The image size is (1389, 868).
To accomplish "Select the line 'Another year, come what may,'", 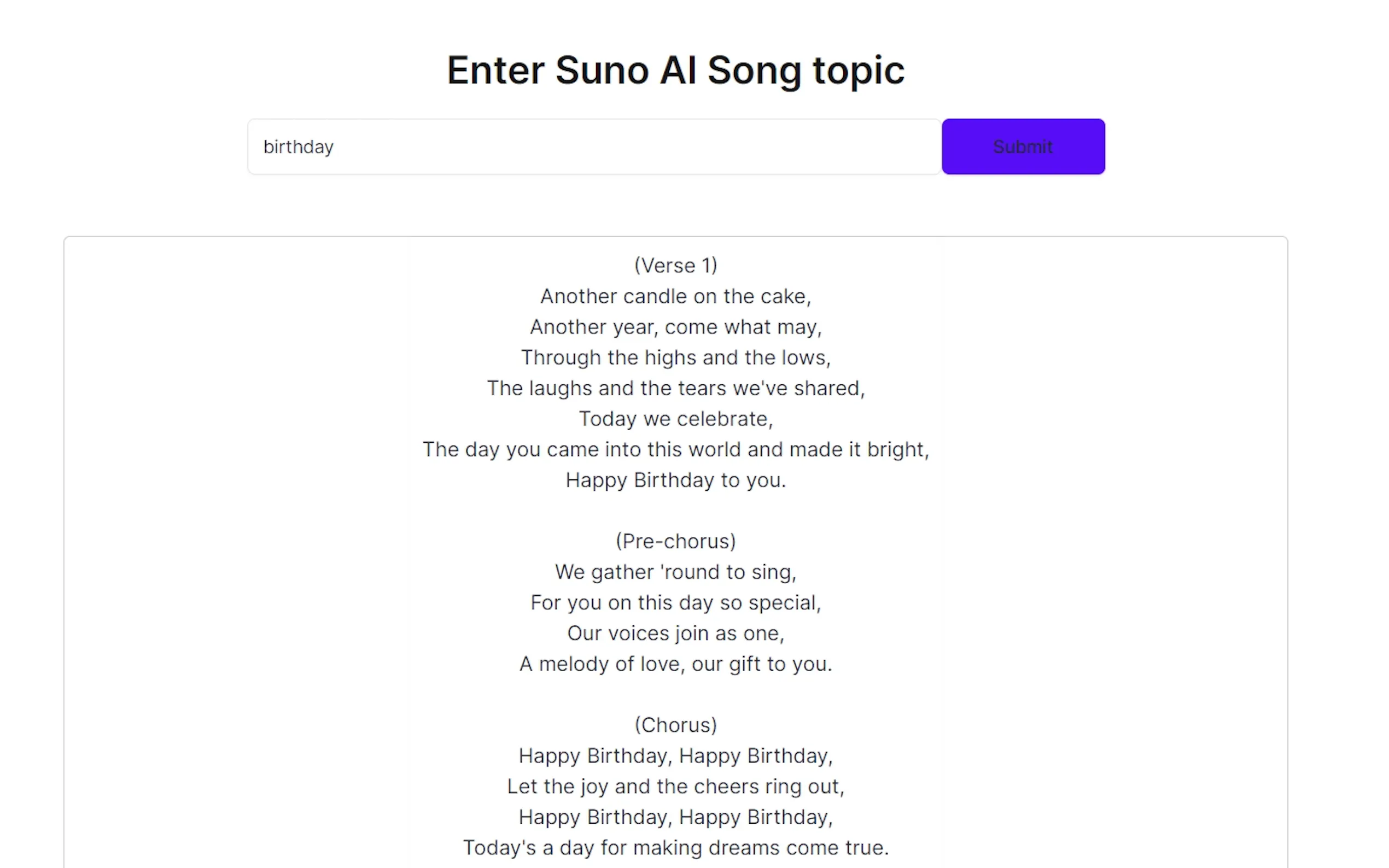I will point(675,326).
